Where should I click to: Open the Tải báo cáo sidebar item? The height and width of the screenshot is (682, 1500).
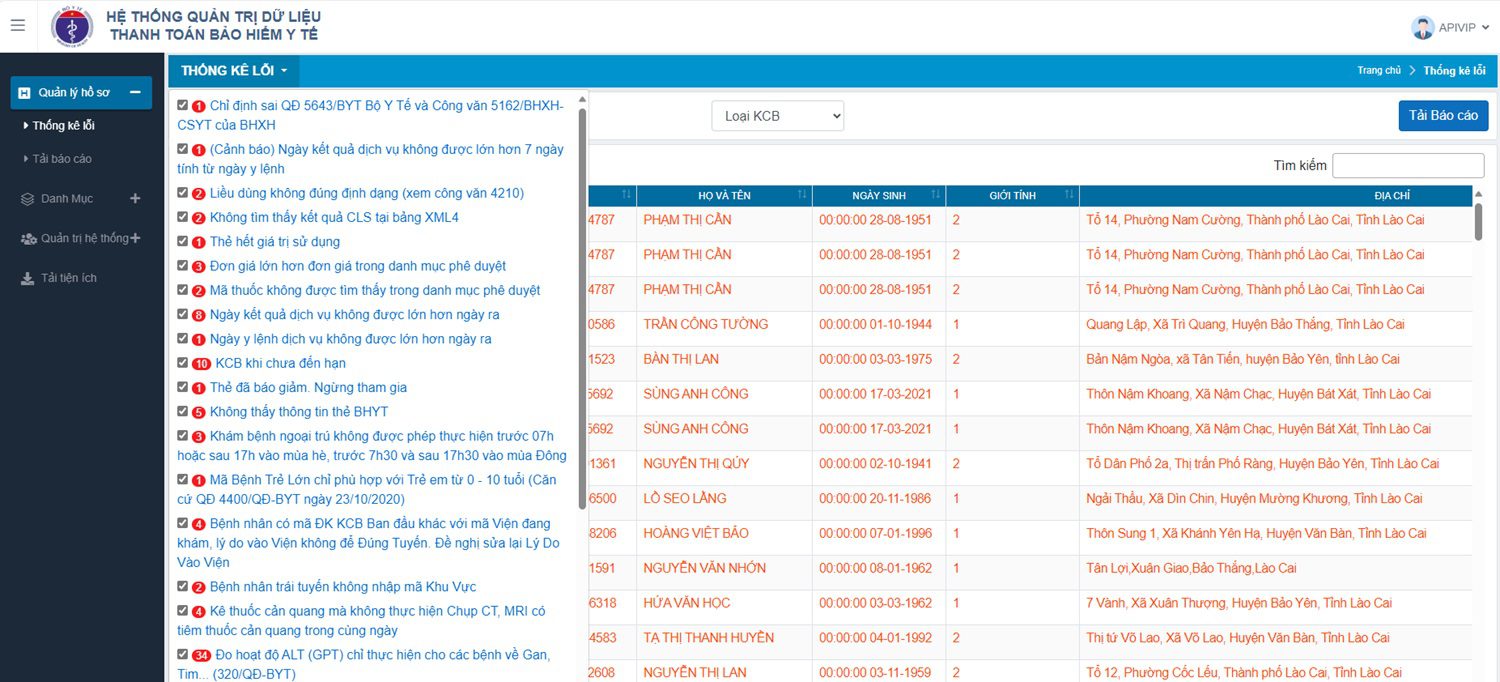[x=62, y=159]
